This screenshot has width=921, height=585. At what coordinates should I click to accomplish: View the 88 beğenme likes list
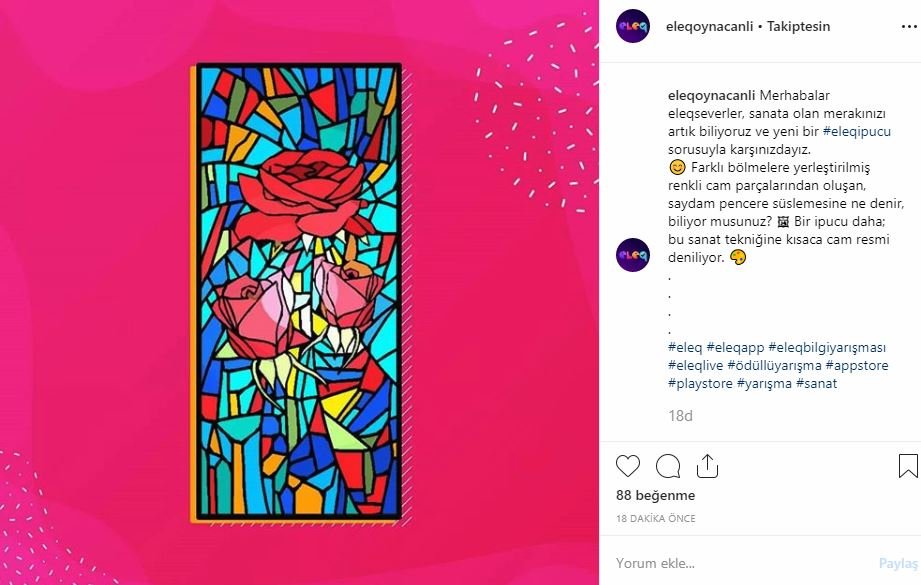(x=655, y=495)
